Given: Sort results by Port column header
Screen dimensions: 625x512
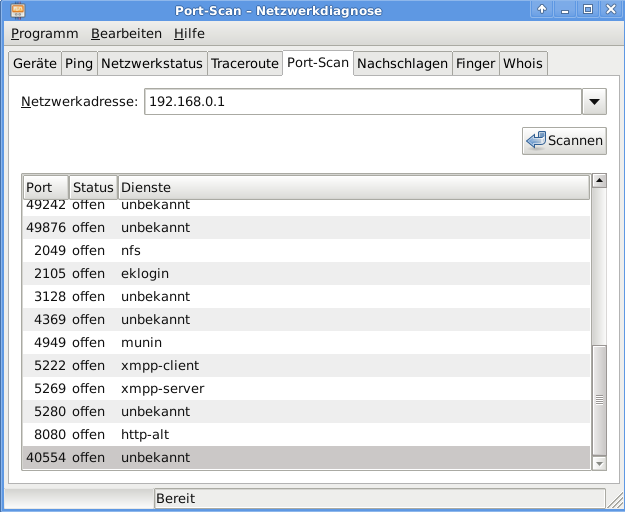Looking at the screenshot, I should [x=45, y=187].
